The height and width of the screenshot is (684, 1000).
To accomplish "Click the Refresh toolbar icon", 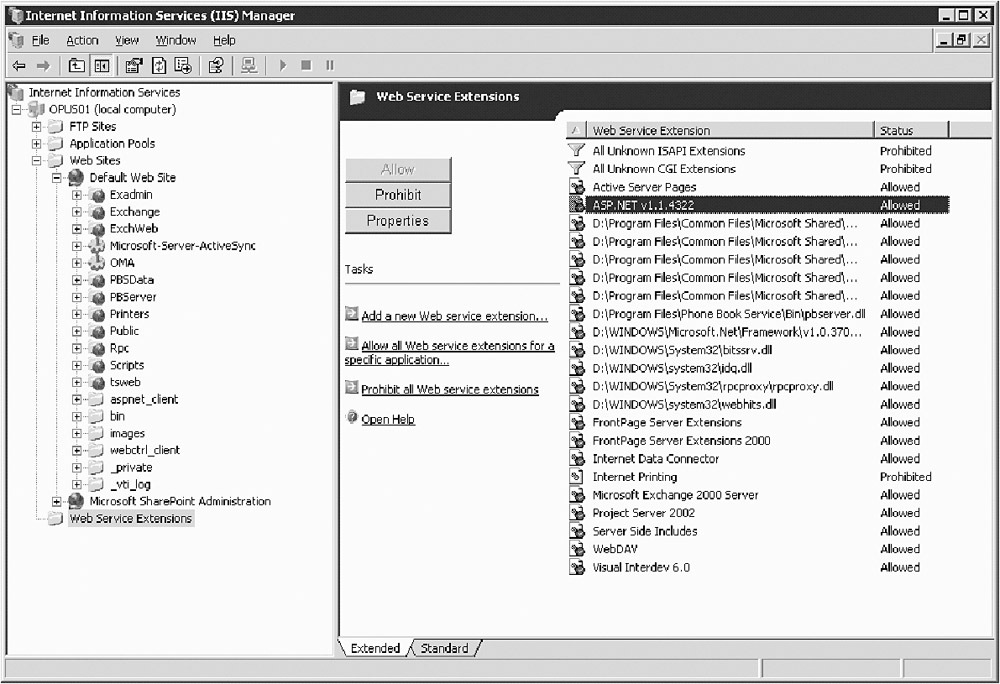I will click(x=158, y=65).
